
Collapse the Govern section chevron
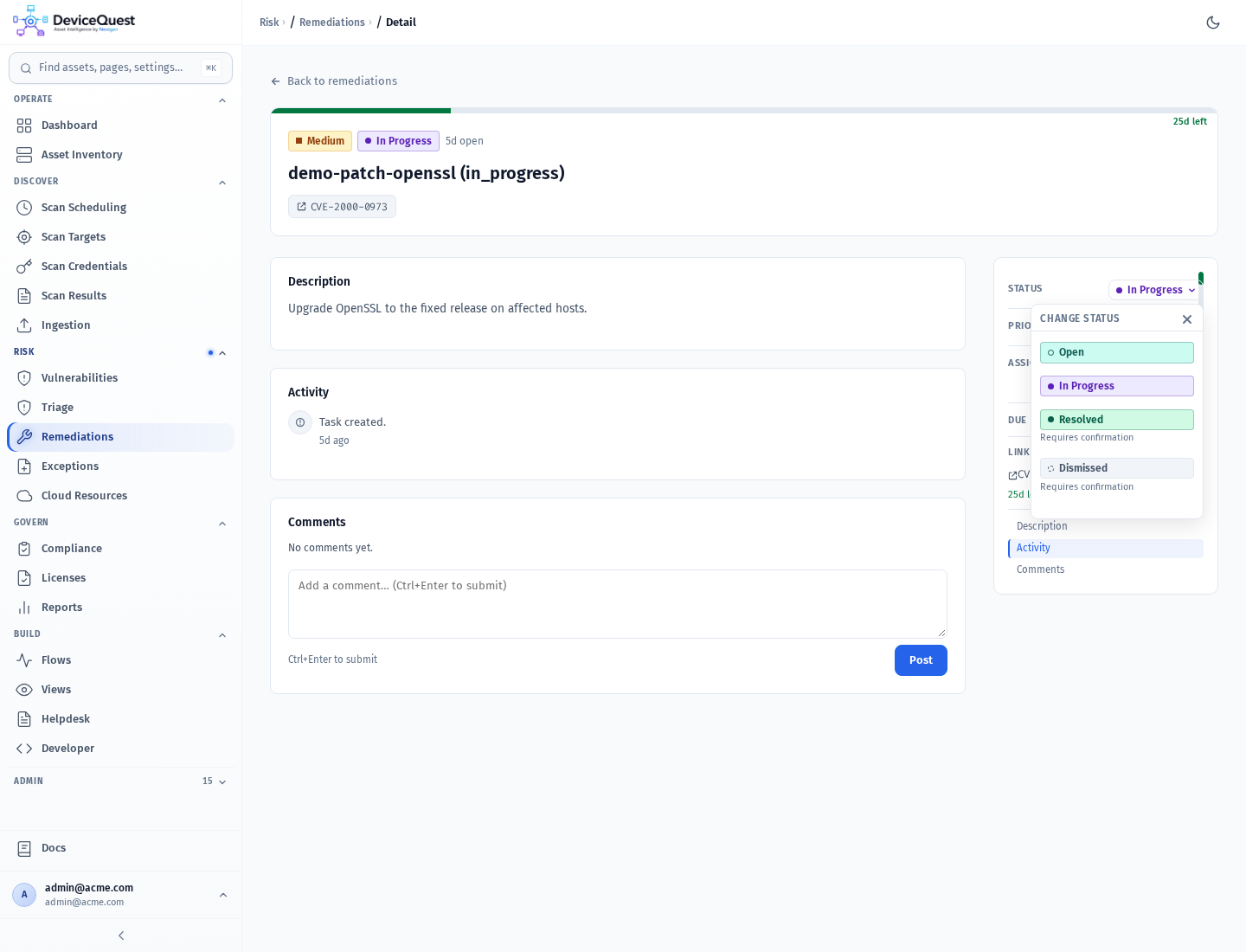[222, 524]
